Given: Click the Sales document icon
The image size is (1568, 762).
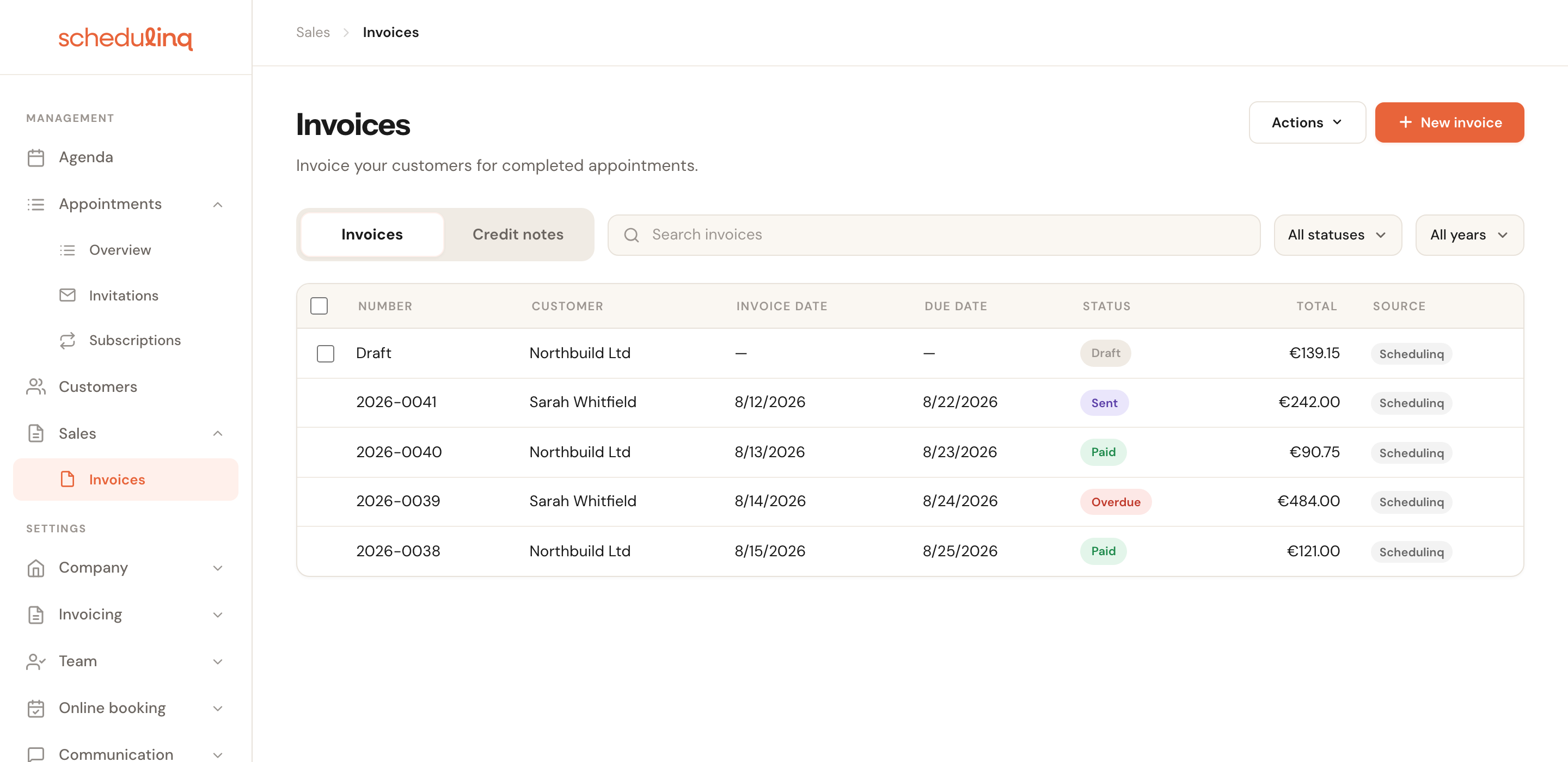Looking at the screenshot, I should point(36,434).
